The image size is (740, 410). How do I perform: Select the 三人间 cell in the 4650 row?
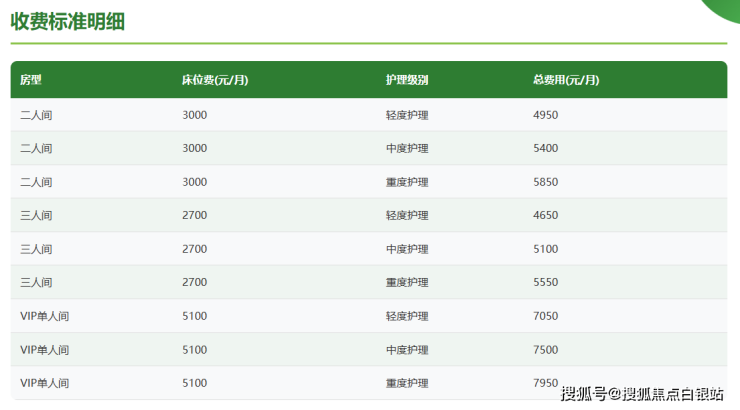click(36, 215)
